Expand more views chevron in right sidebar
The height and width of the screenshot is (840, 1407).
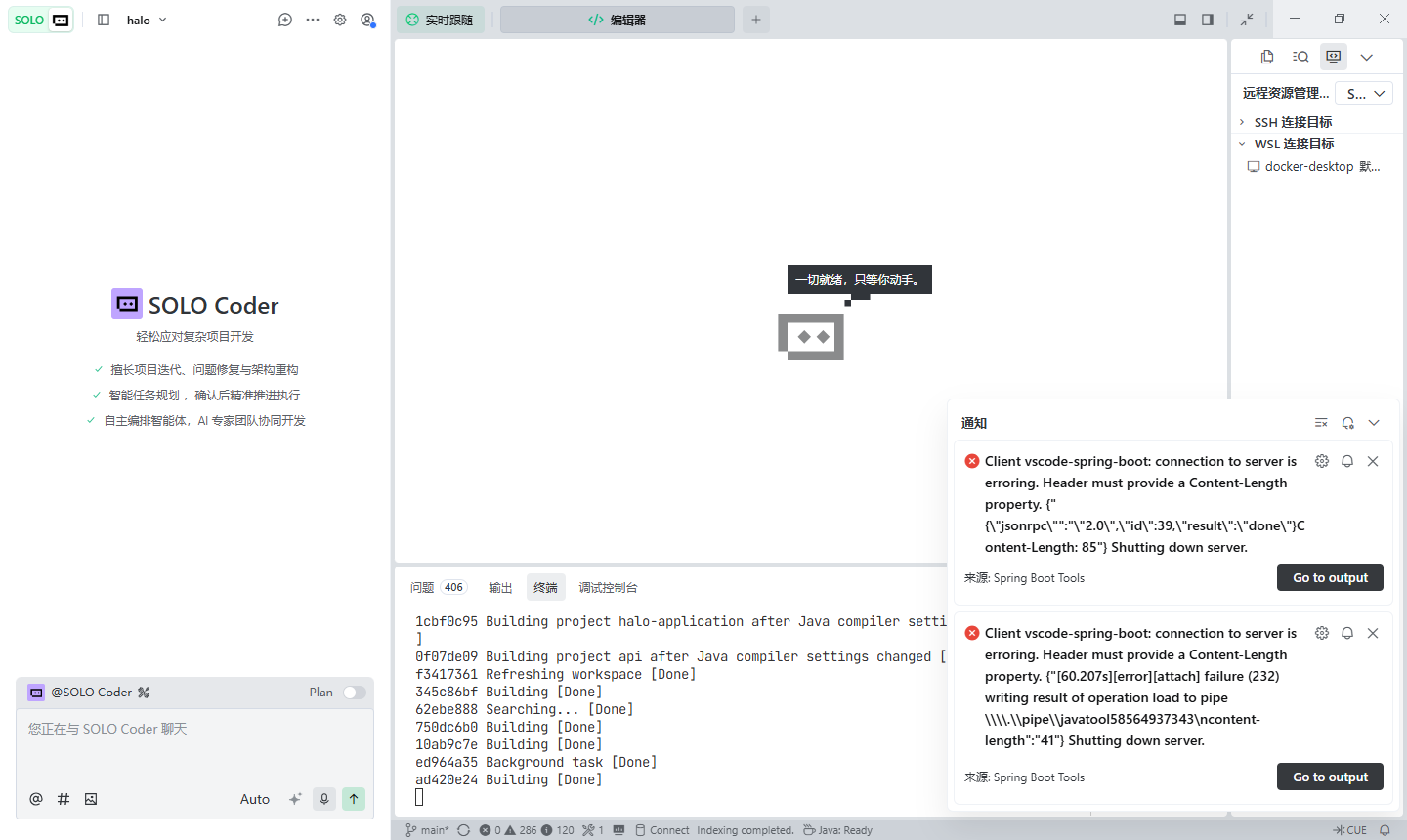tap(1367, 57)
